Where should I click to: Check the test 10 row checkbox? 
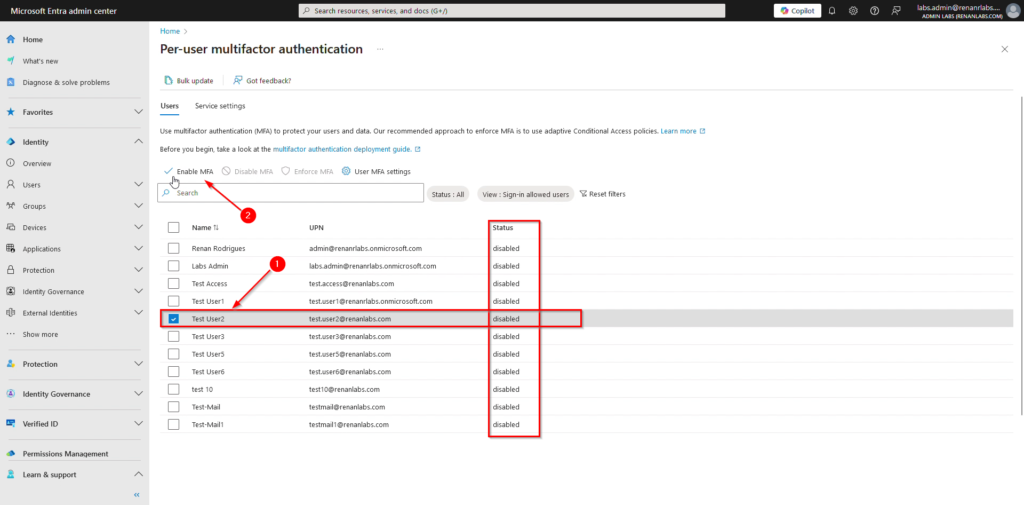click(174, 389)
